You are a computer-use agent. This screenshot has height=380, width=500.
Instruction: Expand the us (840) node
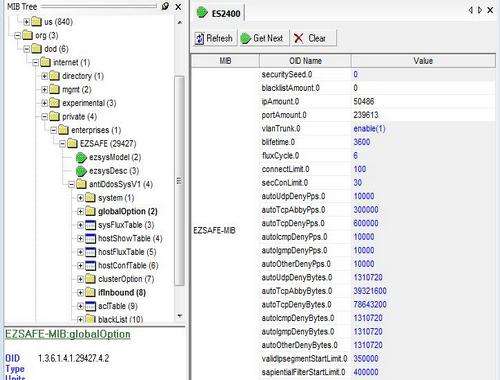27,22
